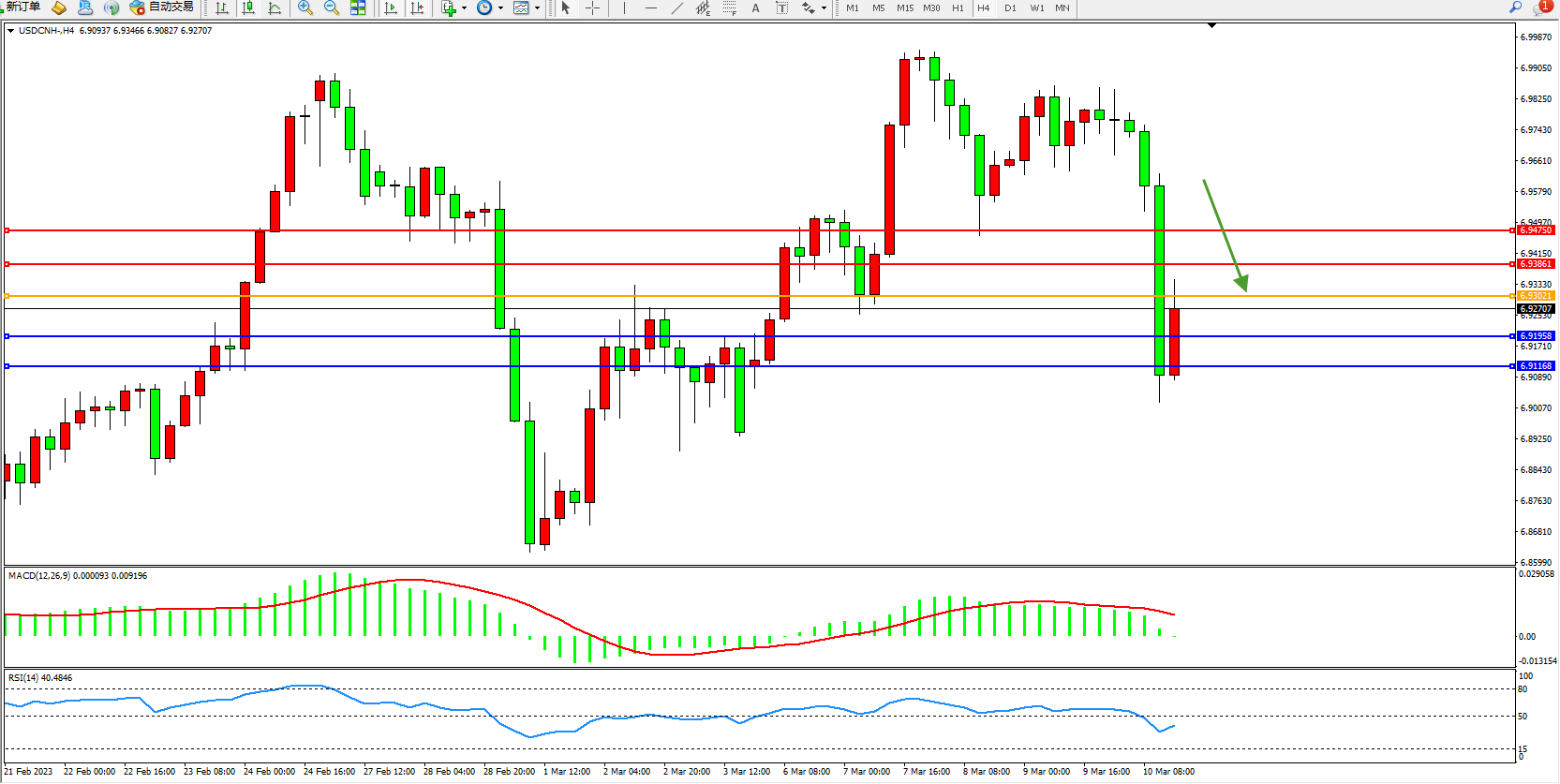Switch to the H1 timeframe
The image size is (1560, 784).
(958, 8)
